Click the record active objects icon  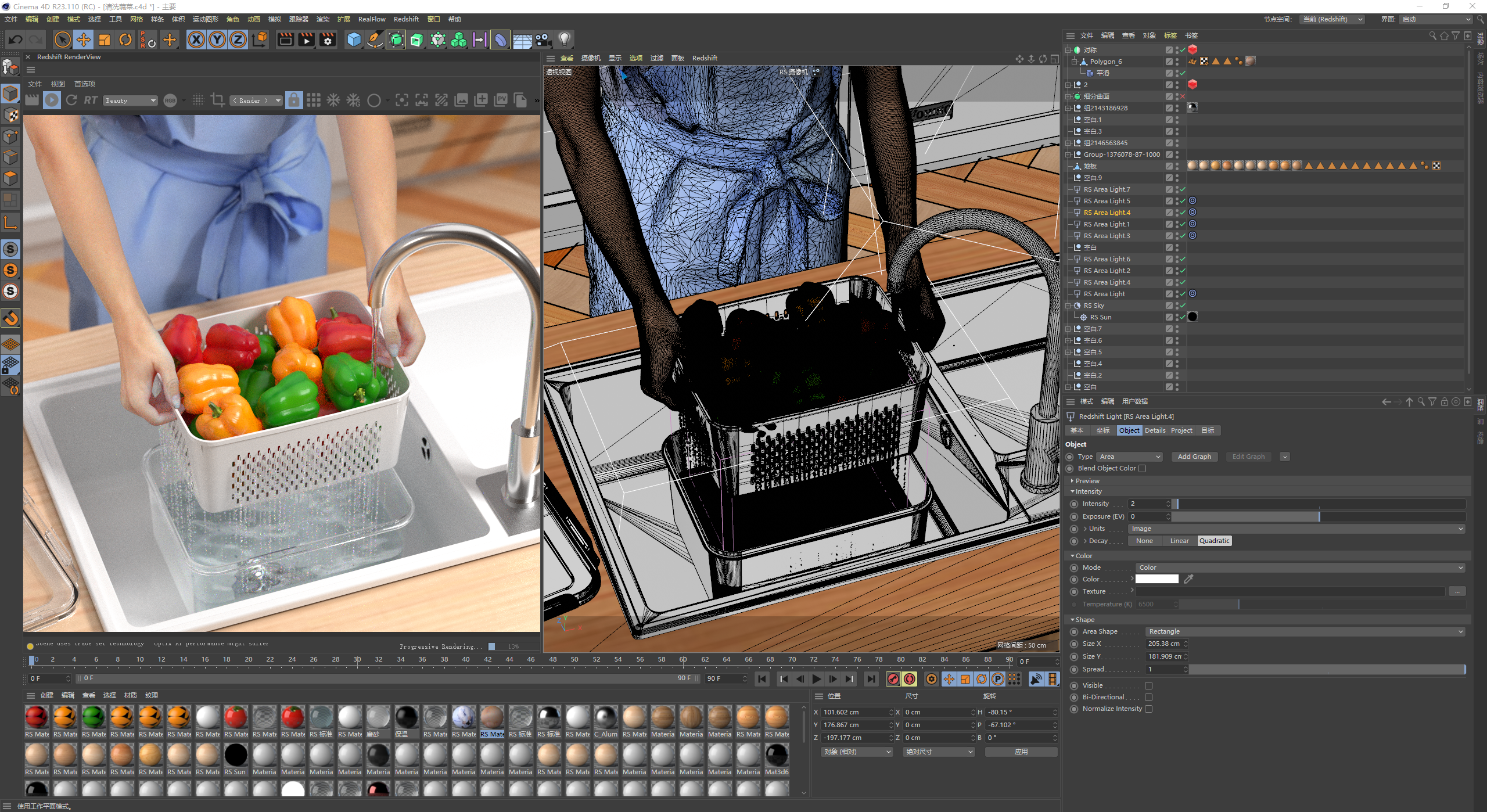click(x=893, y=678)
